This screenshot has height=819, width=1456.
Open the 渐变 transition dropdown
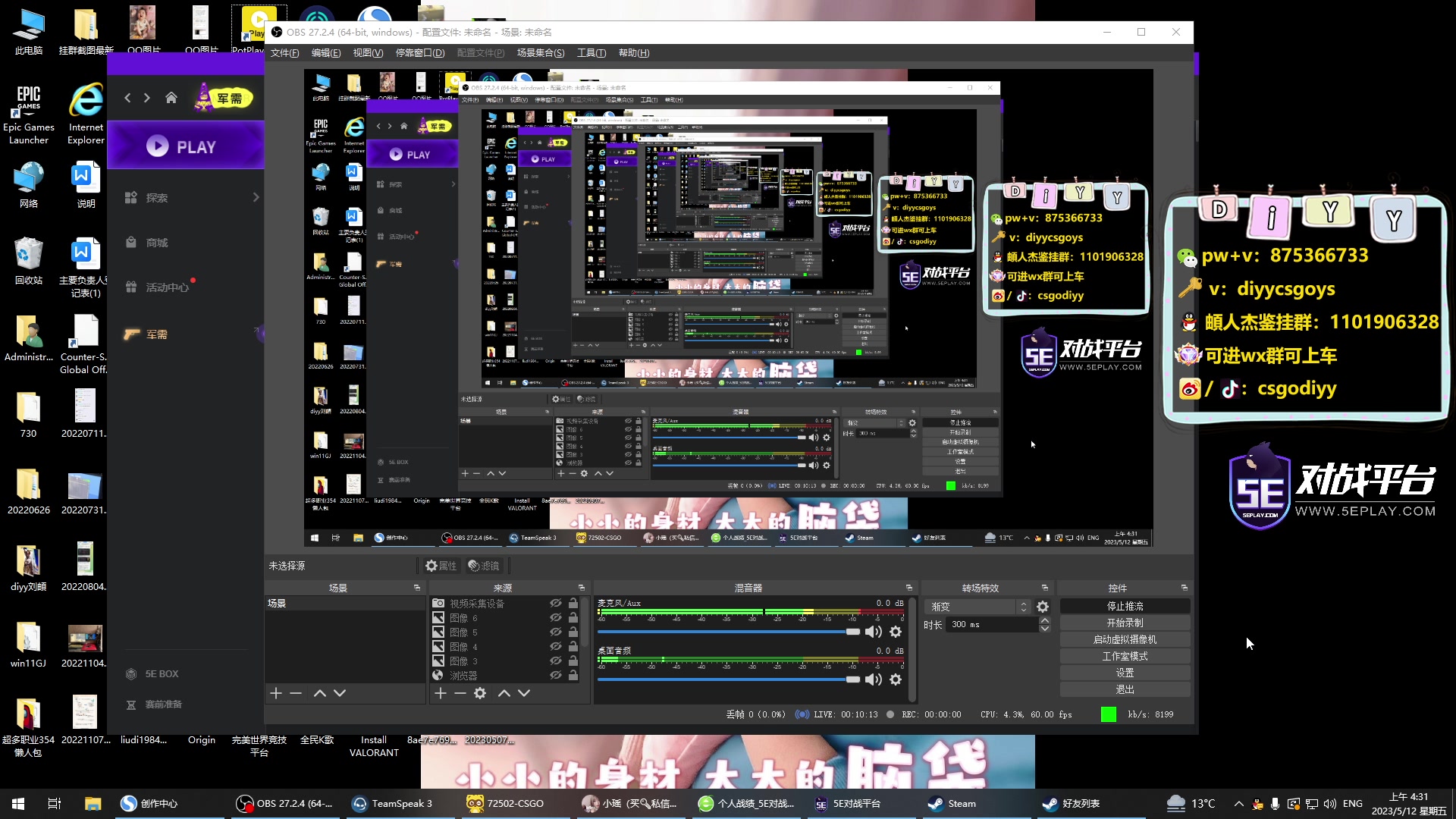point(977,607)
